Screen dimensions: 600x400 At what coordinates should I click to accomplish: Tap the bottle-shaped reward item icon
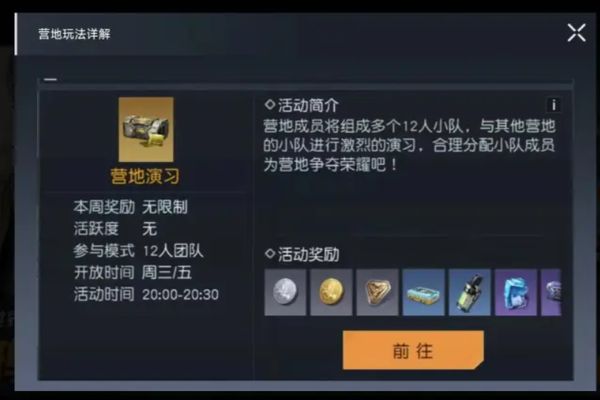(x=470, y=292)
